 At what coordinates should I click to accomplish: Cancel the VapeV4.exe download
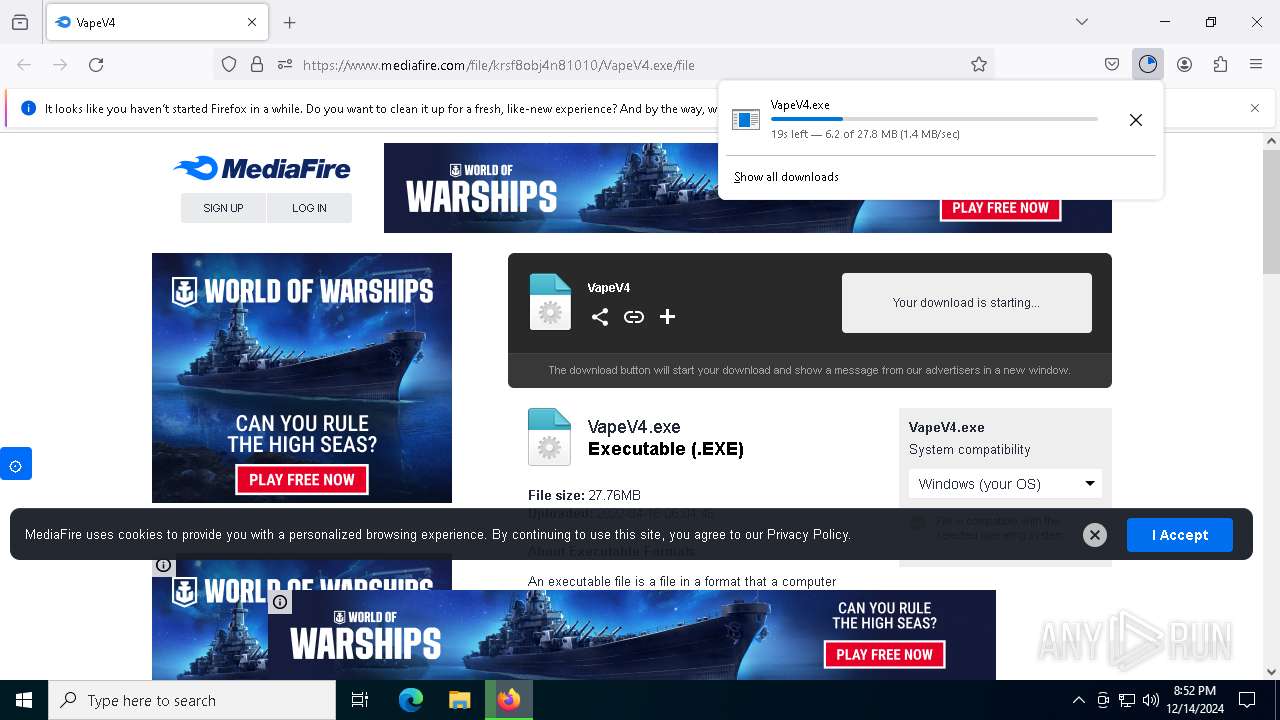pyautogui.click(x=1136, y=120)
